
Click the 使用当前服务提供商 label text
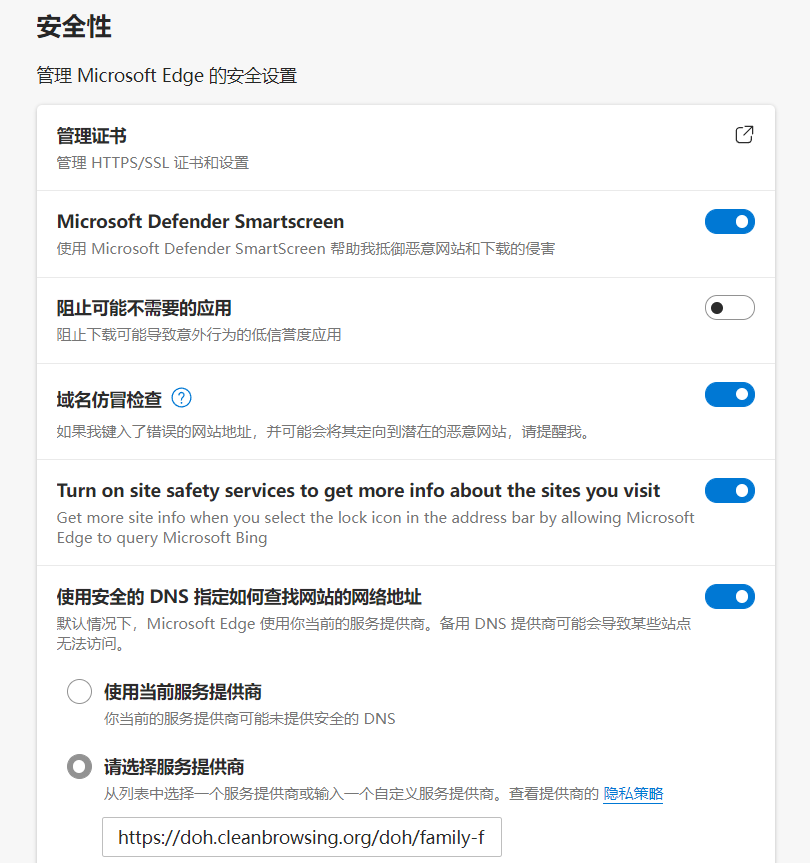point(183,692)
